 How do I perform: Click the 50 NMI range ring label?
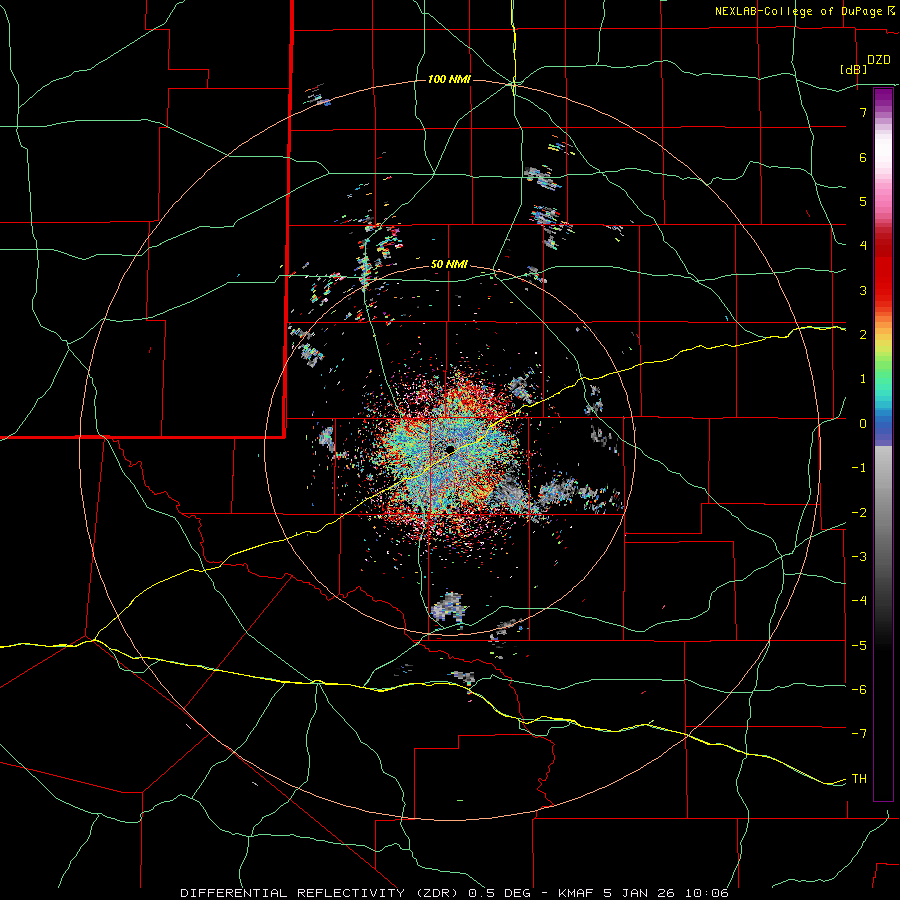(449, 264)
